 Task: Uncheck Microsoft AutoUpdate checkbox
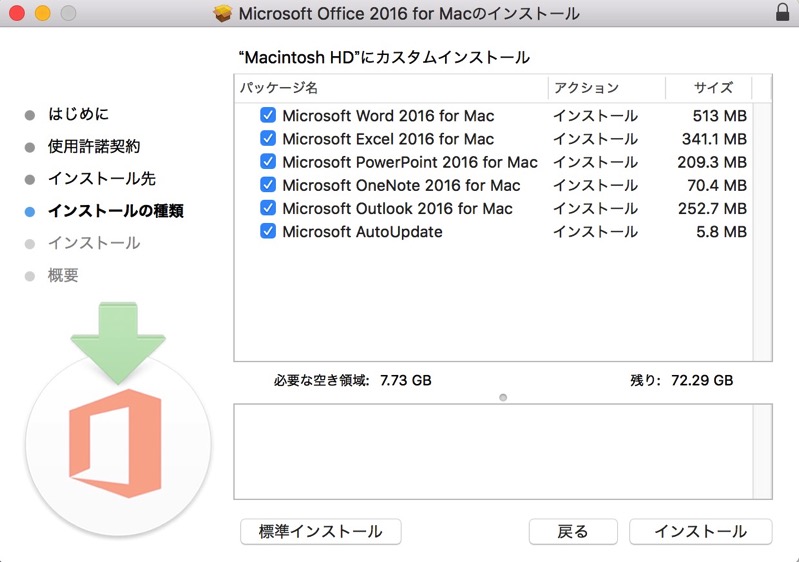click(x=268, y=231)
